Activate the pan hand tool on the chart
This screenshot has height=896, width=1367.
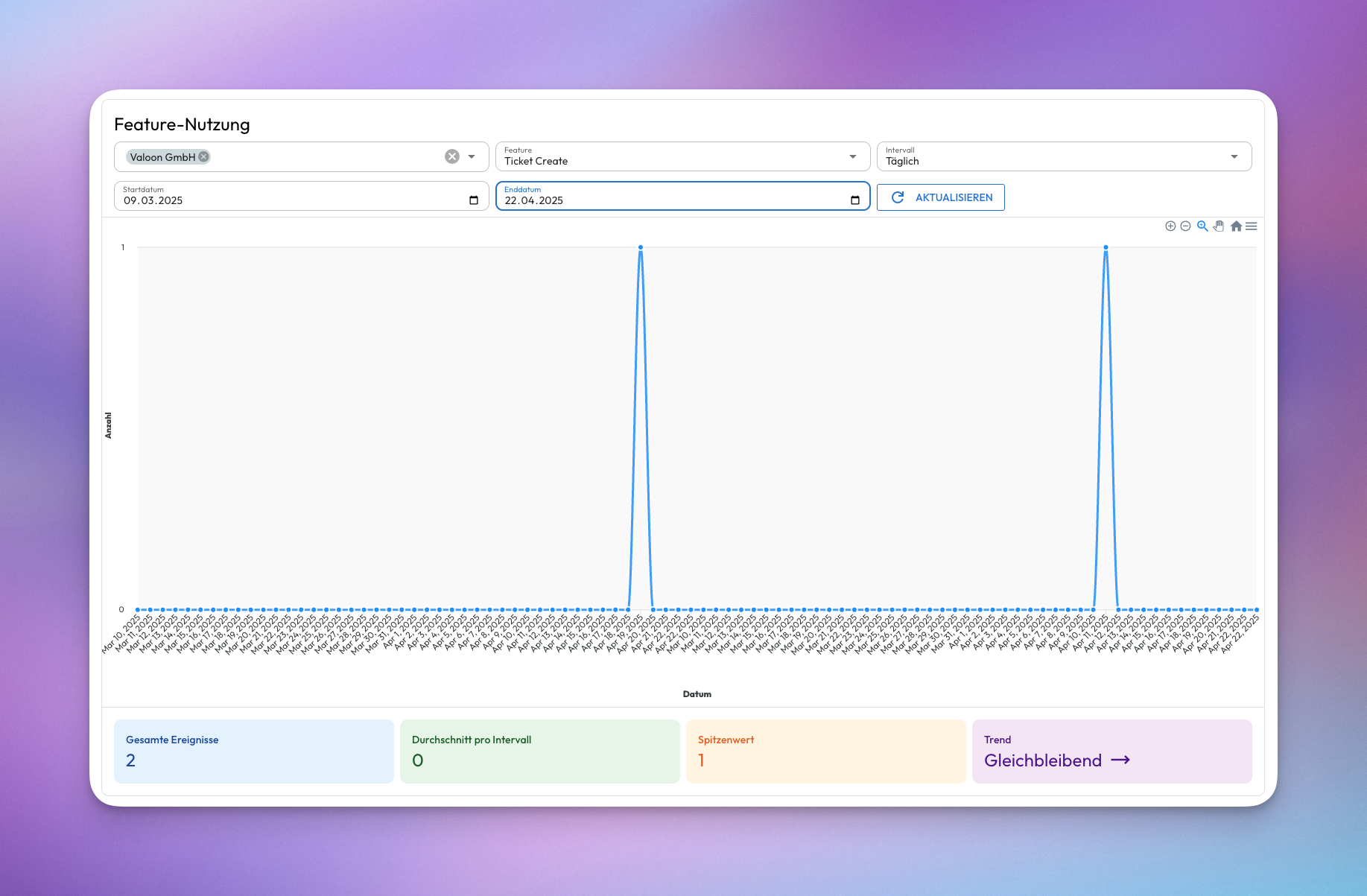coord(1218,226)
